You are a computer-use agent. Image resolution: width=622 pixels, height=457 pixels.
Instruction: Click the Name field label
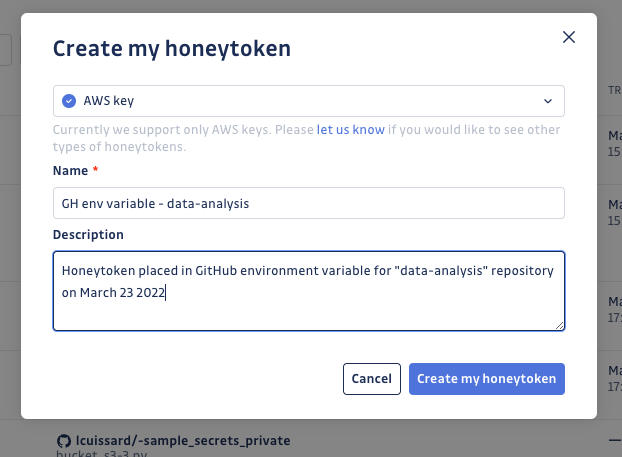coord(68,171)
